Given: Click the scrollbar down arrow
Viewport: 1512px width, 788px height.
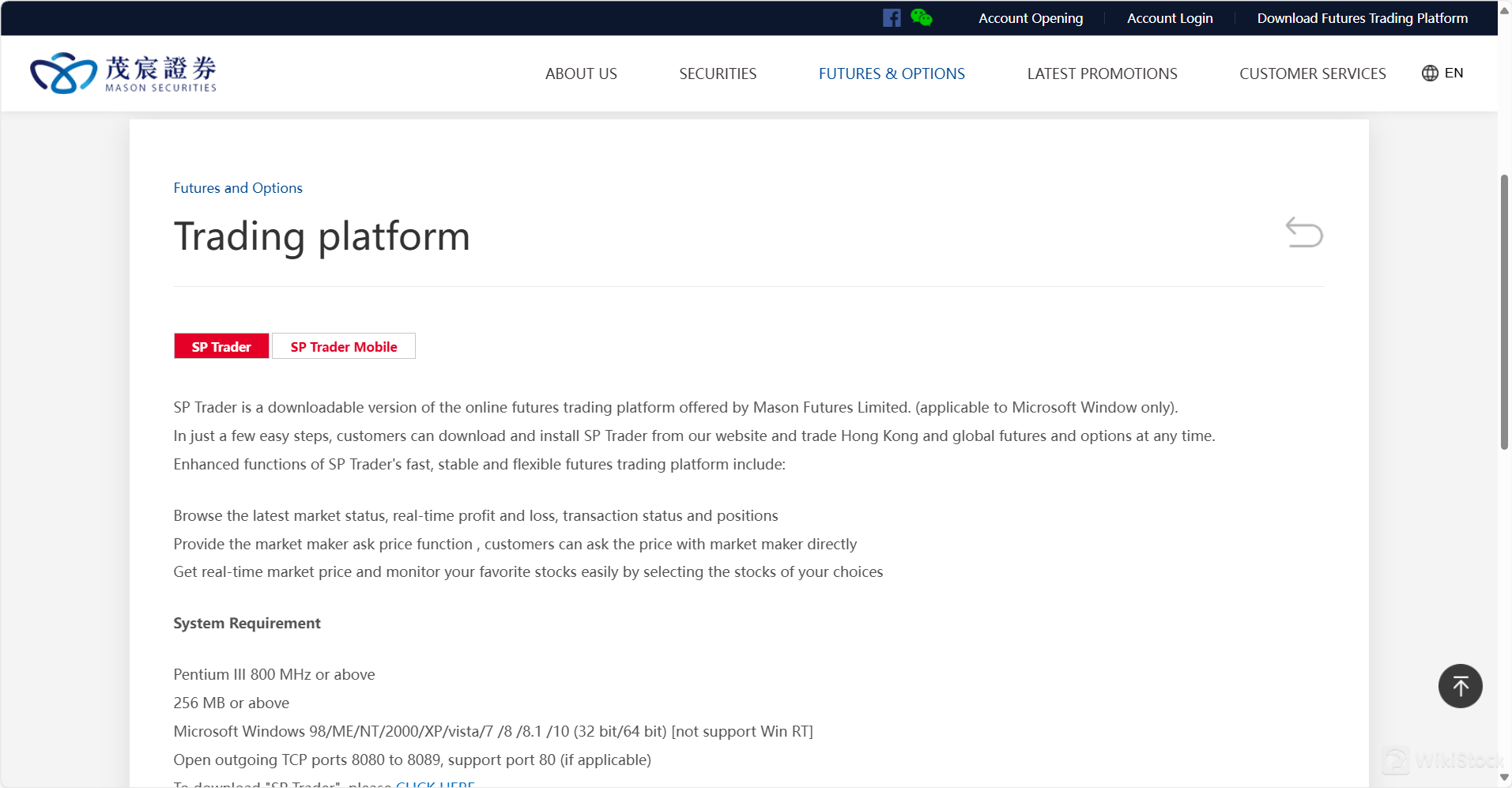Looking at the screenshot, I should tap(1504, 777).
